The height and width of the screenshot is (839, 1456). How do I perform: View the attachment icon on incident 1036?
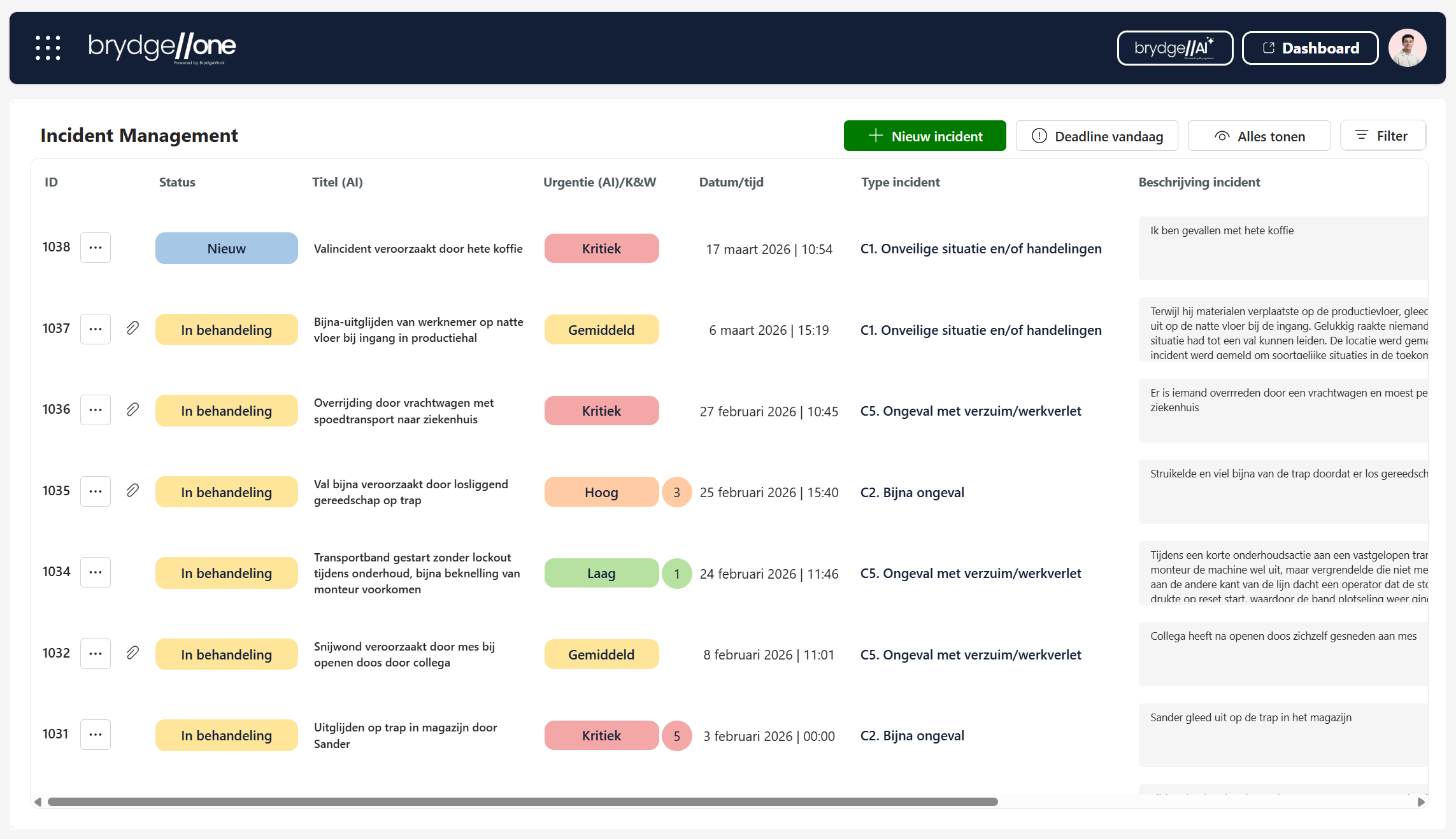coord(132,410)
